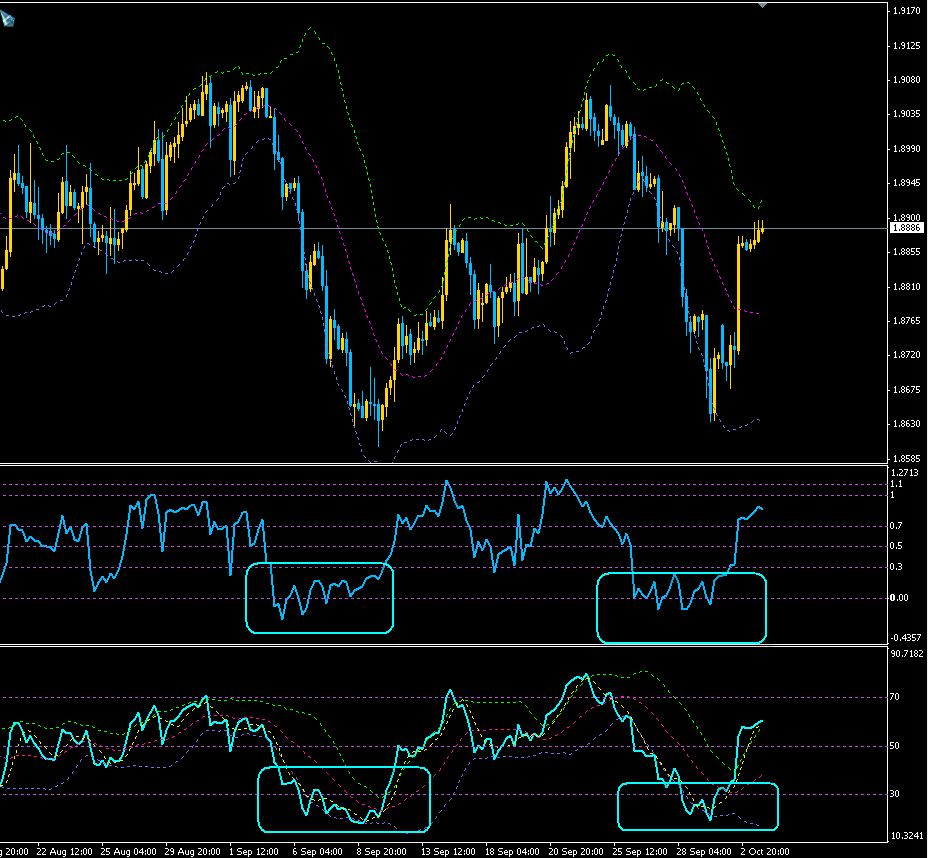The image size is (929, 858).
Task: Click the 1.2713 indicator scale maximum
Action: click(x=905, y=473)
